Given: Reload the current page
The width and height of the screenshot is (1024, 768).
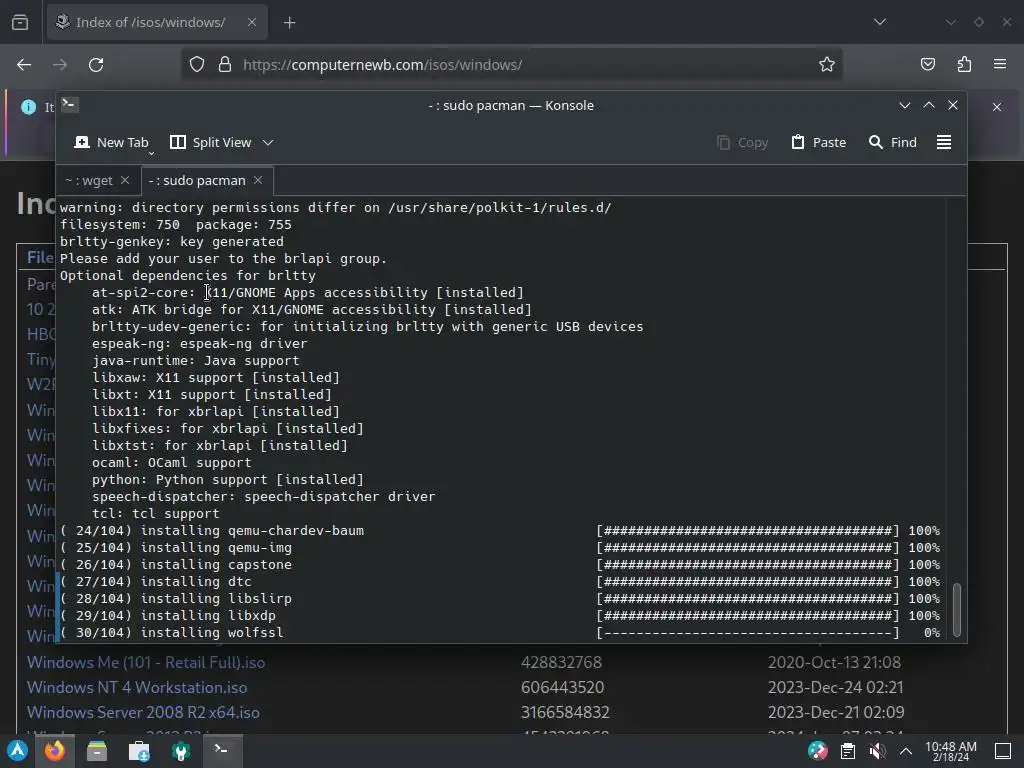Looking at the screenshot, I should click(x=96, y=65).
